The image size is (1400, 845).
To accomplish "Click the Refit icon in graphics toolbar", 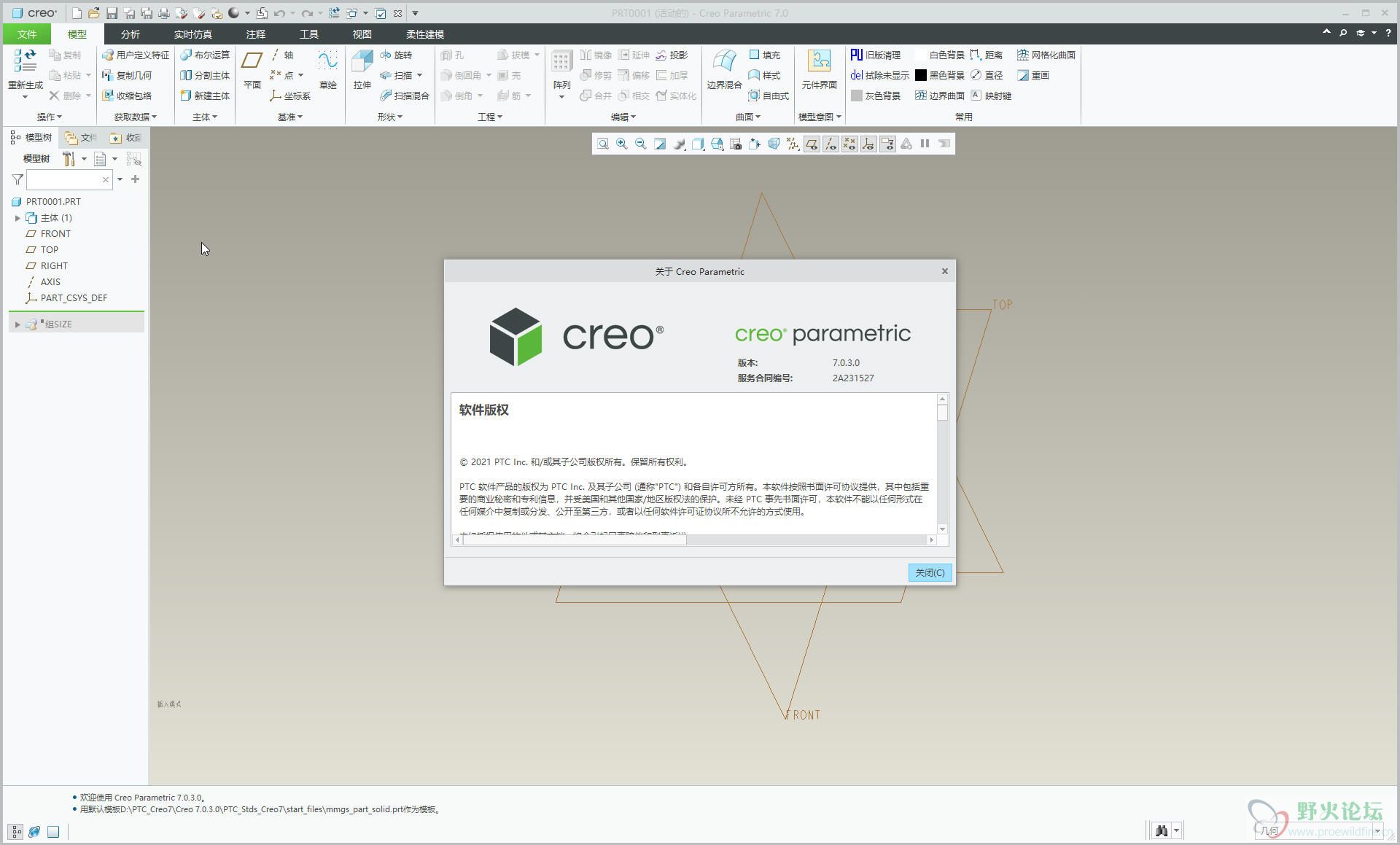I will (603, 144).
